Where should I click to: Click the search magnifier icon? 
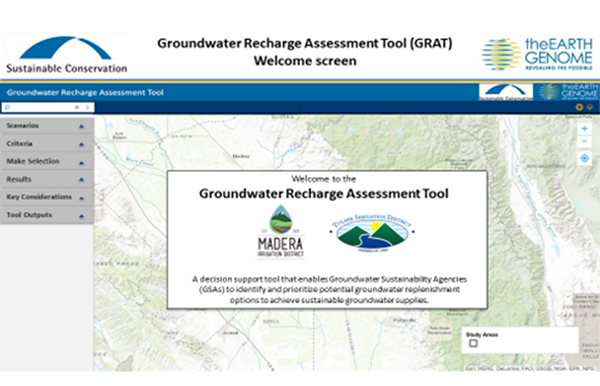pos(7,107)
